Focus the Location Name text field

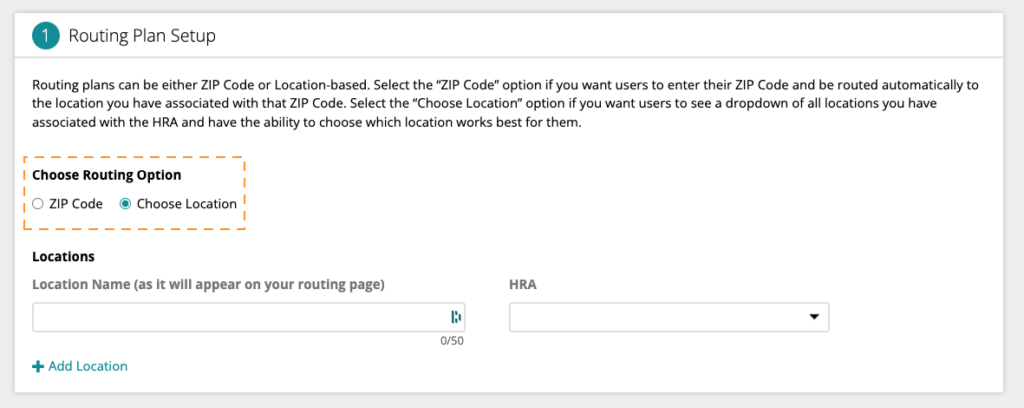[249, 317]
